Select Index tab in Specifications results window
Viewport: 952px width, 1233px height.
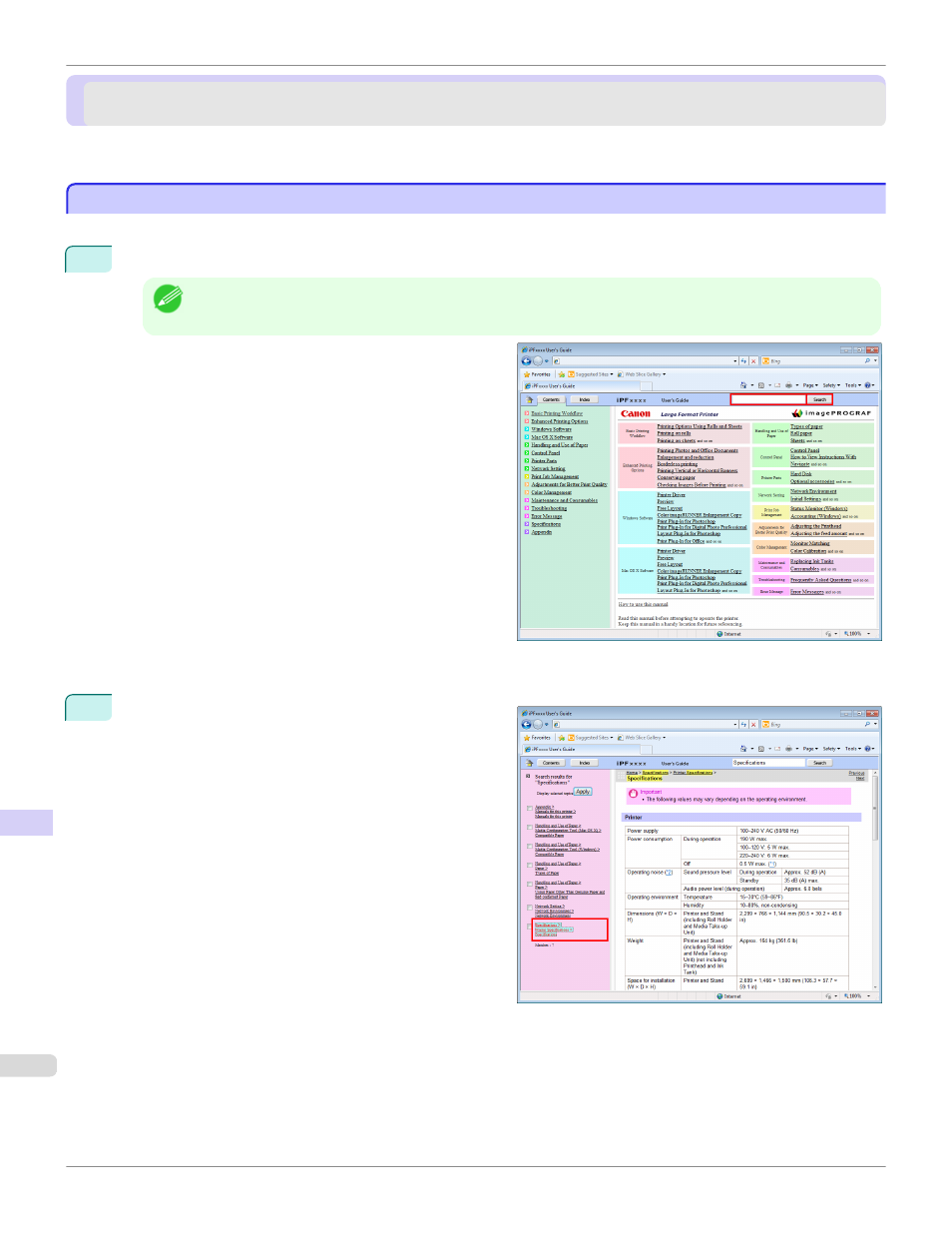[585, 763]
